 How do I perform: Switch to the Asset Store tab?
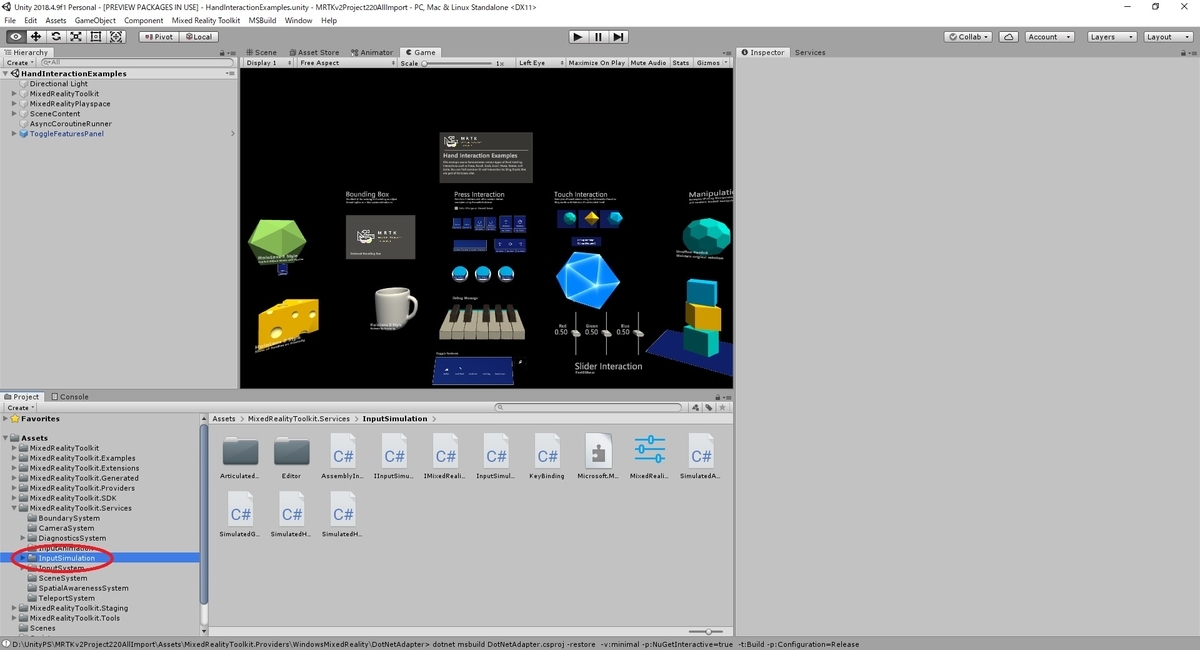[314, 52]
